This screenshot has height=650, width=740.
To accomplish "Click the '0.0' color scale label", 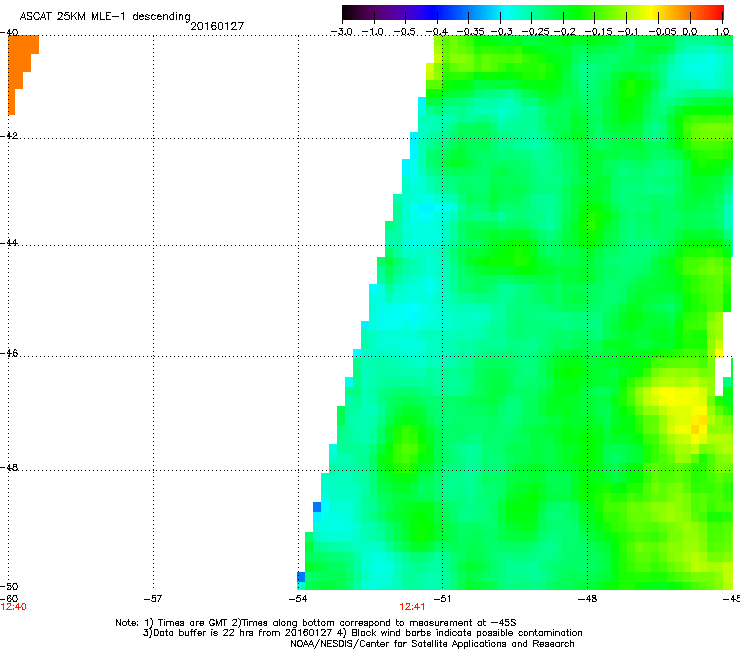I will click(x=690, y=32).
